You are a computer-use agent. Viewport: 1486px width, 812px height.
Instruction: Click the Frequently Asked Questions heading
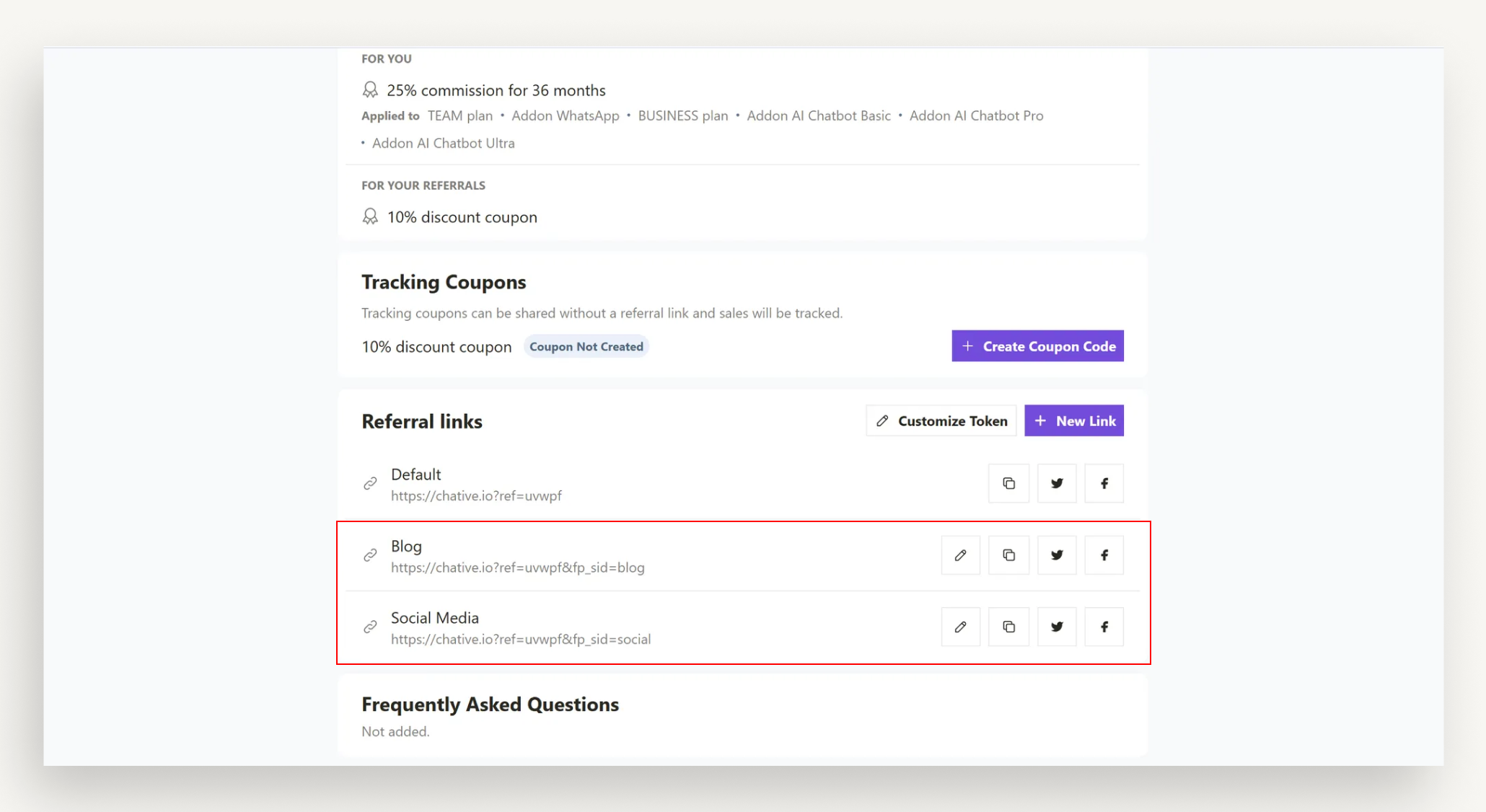click(x=490, y=705)
